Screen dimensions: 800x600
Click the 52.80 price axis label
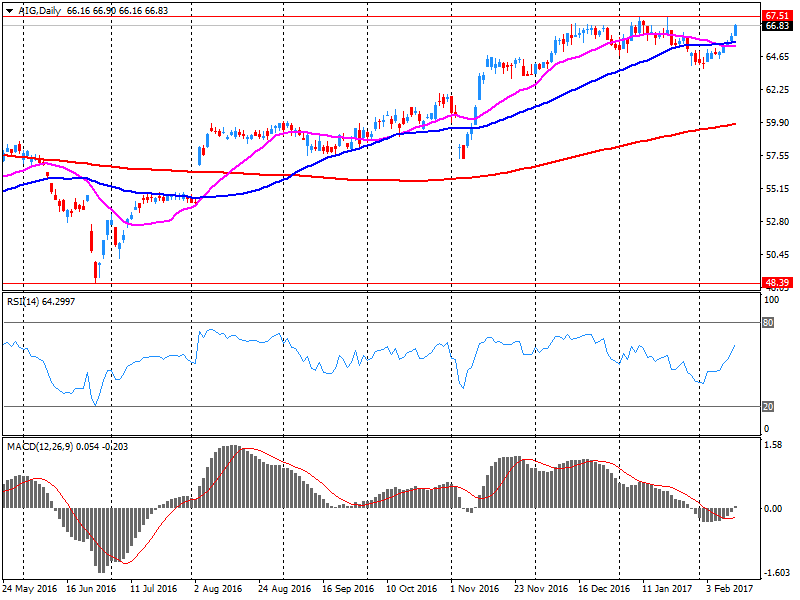(x=777, y=221)
